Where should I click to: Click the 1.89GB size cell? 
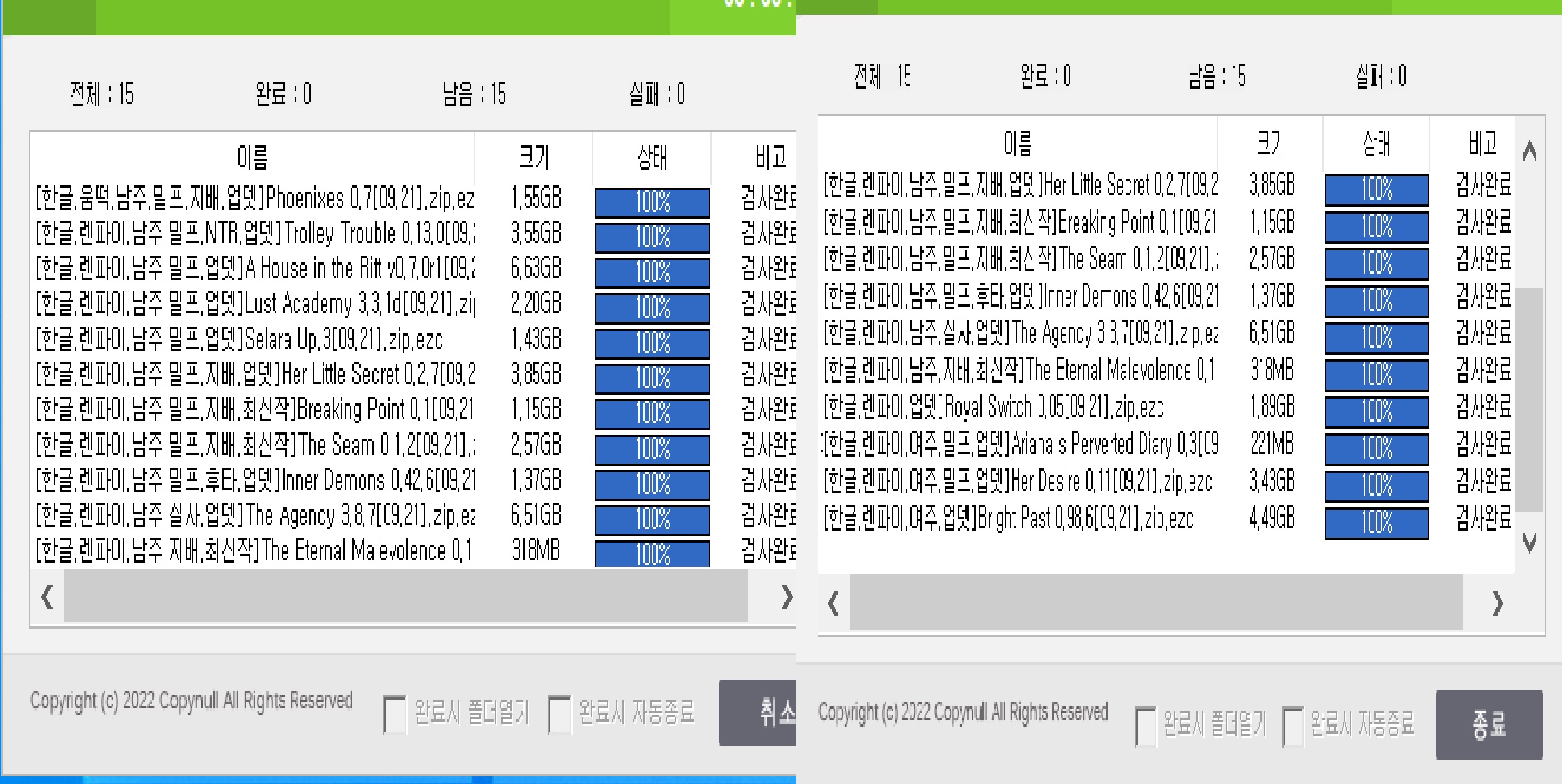(1272, 408)
